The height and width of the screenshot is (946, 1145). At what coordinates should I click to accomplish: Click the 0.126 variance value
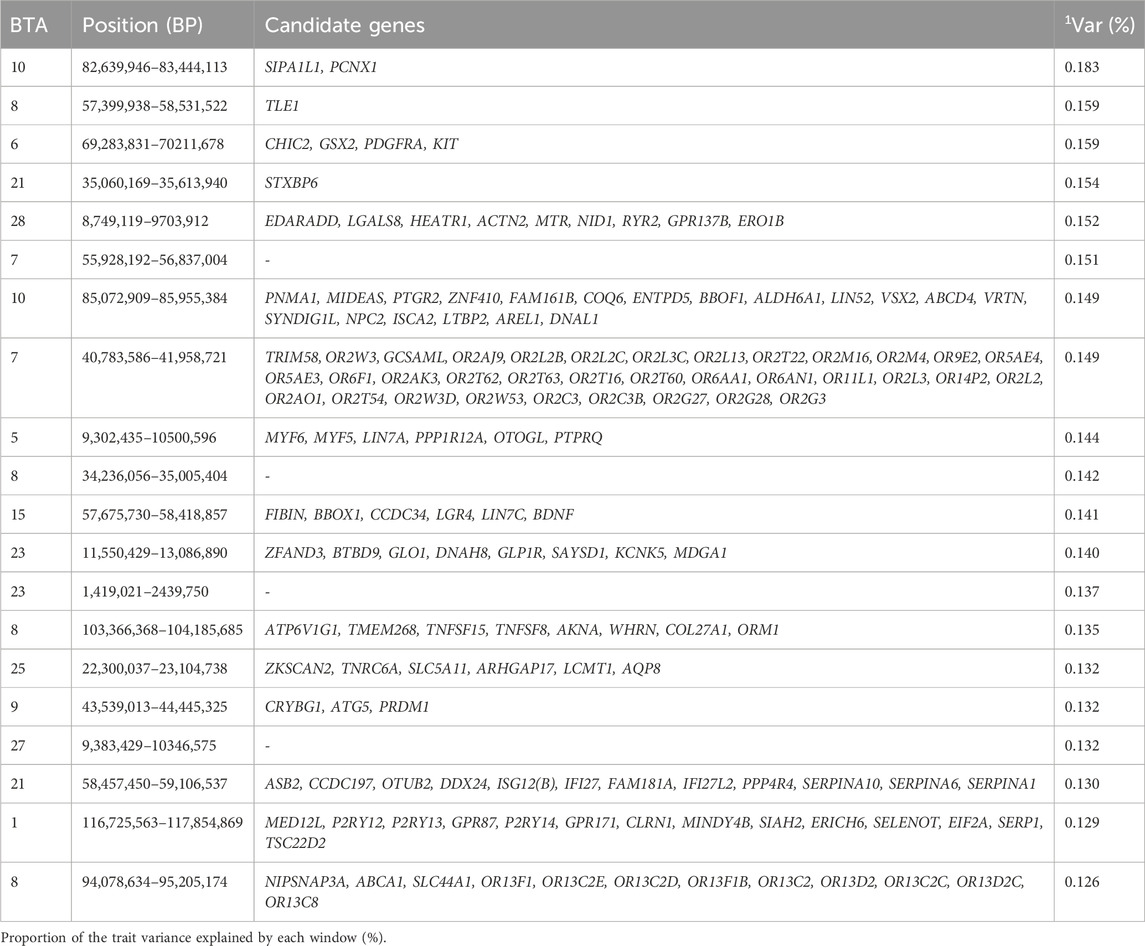1081,882
